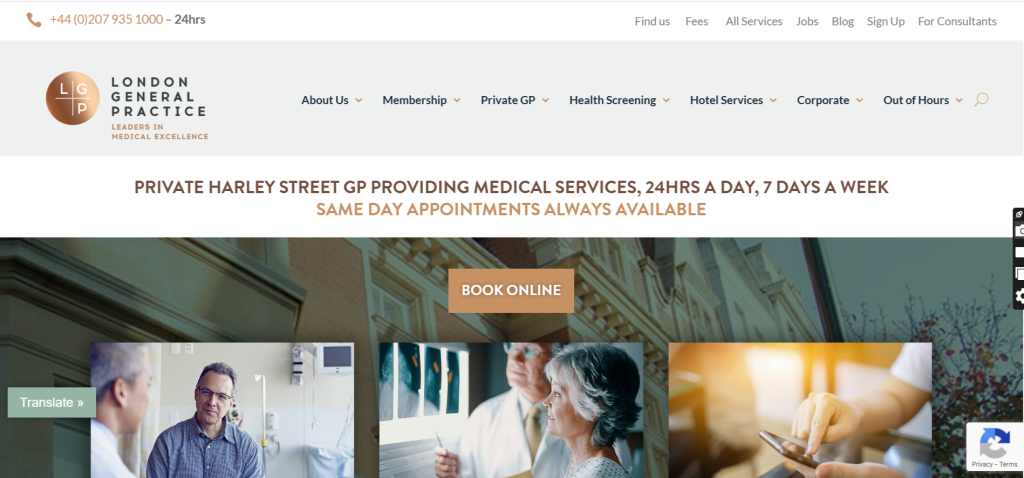1024x478 pixels.
Task: Open the Find us link
Action: pos(652,21)
